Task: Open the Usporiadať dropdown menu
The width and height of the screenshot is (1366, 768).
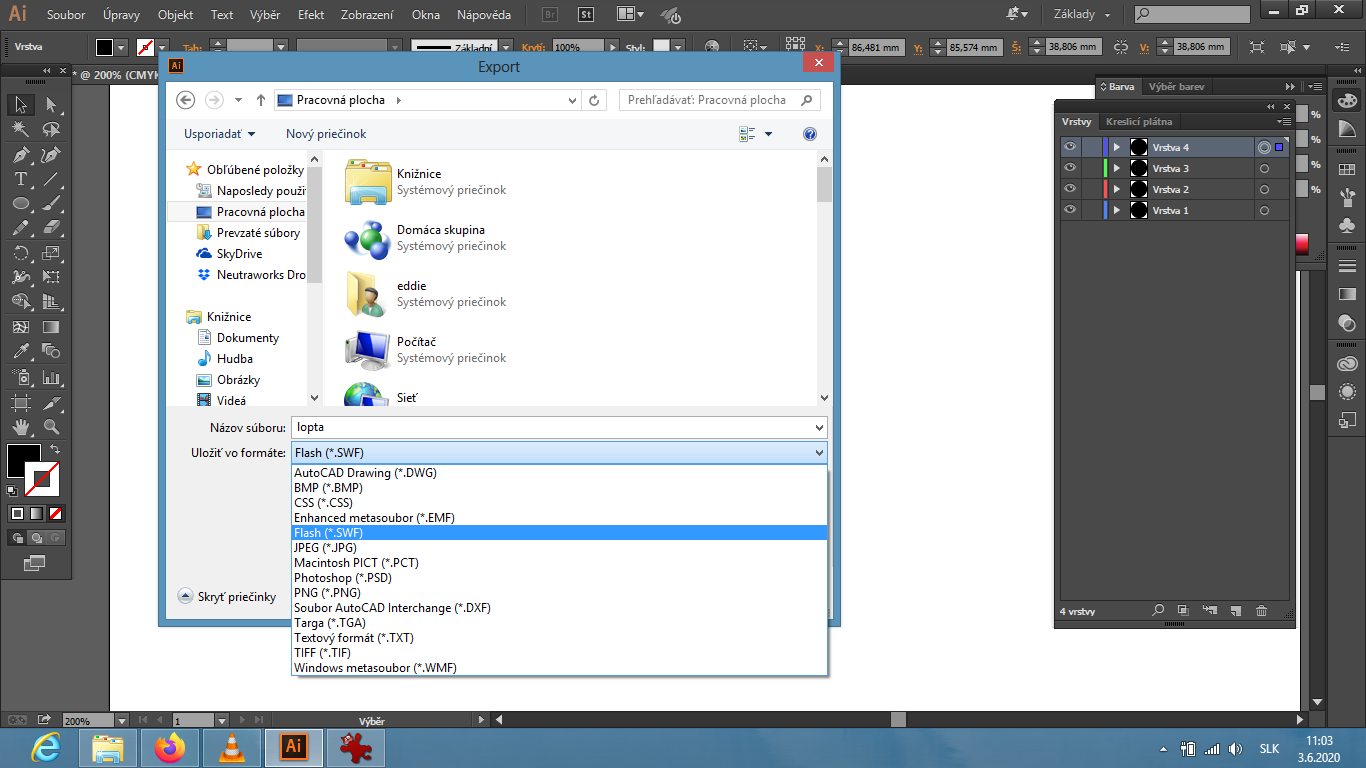Action: [x=219, y=134]
